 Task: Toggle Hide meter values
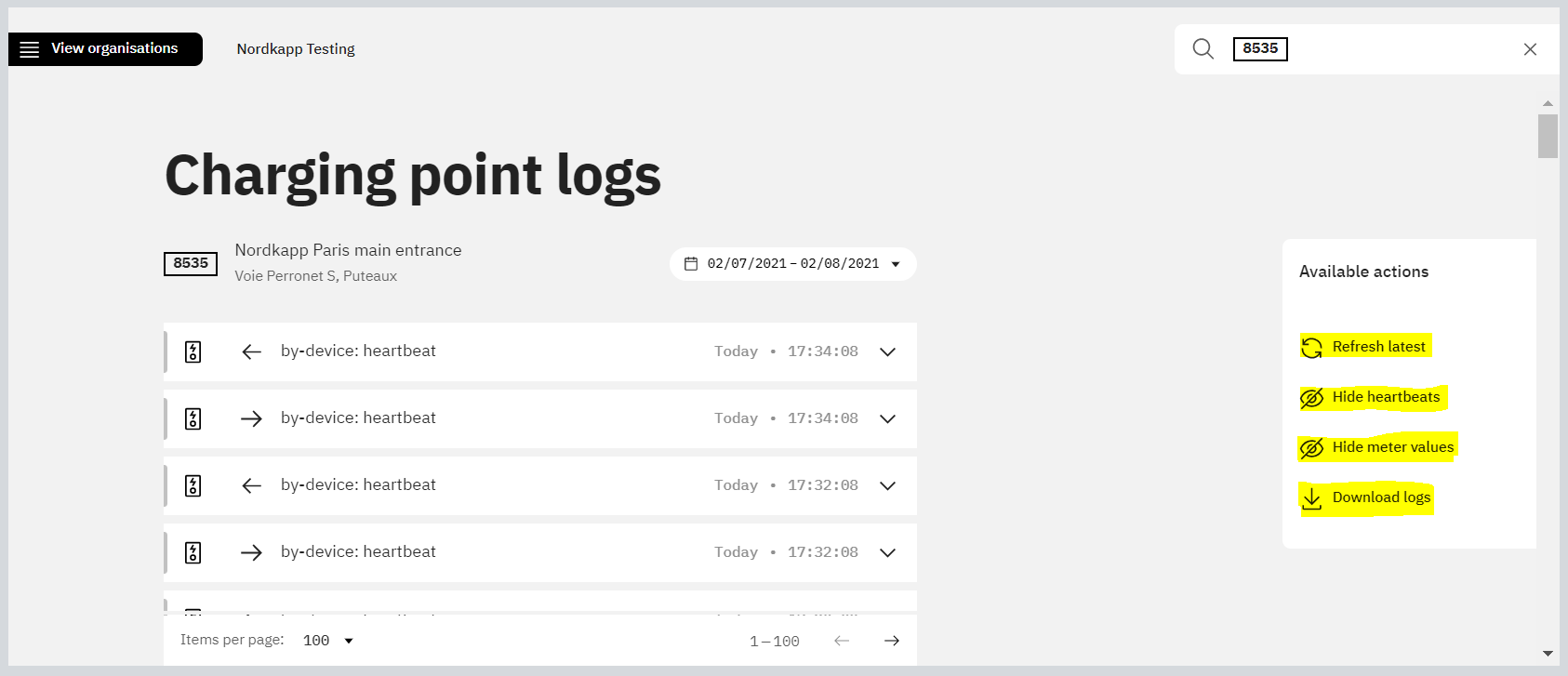[1378, 447]
